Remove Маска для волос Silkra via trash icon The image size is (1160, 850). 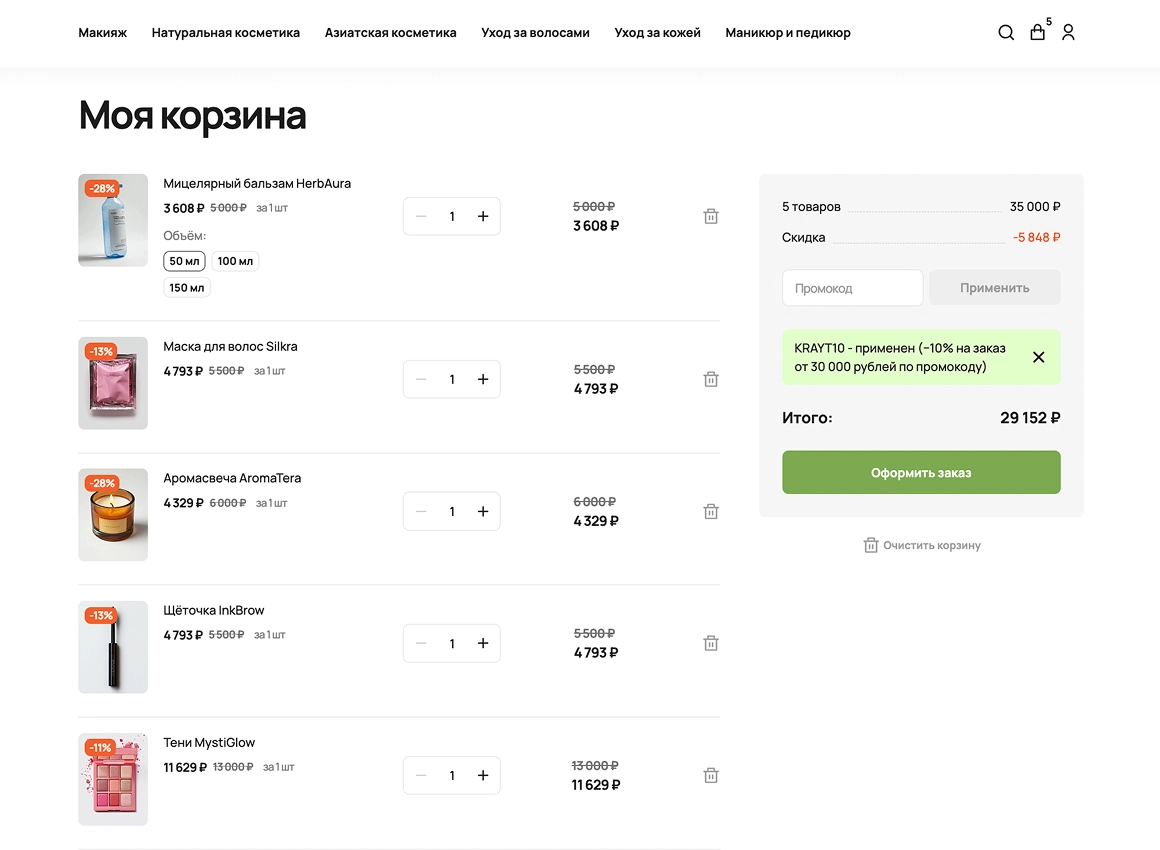tap(711, 379)
